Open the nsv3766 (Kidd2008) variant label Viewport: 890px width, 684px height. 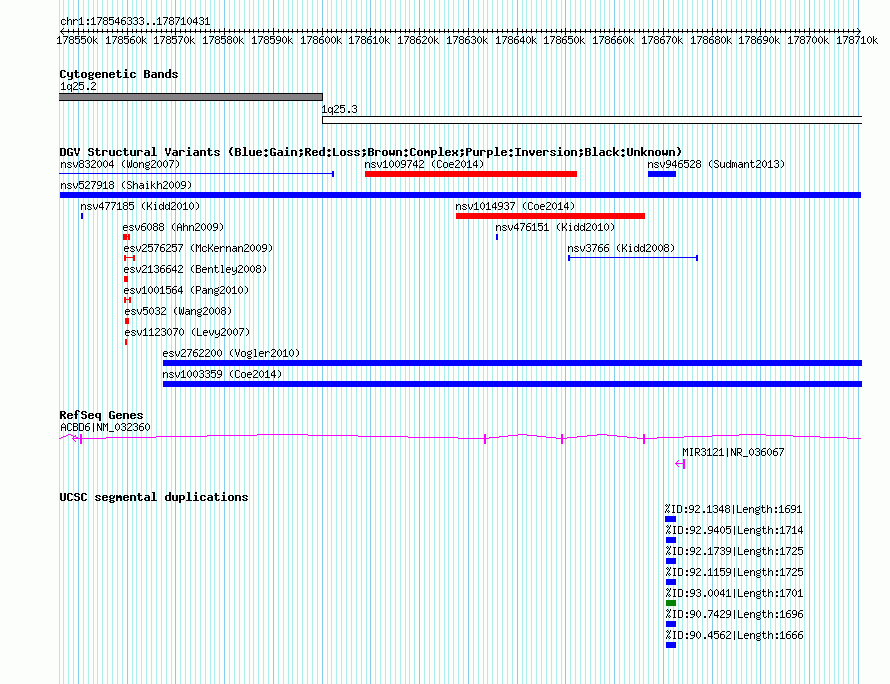pos(621,249)
